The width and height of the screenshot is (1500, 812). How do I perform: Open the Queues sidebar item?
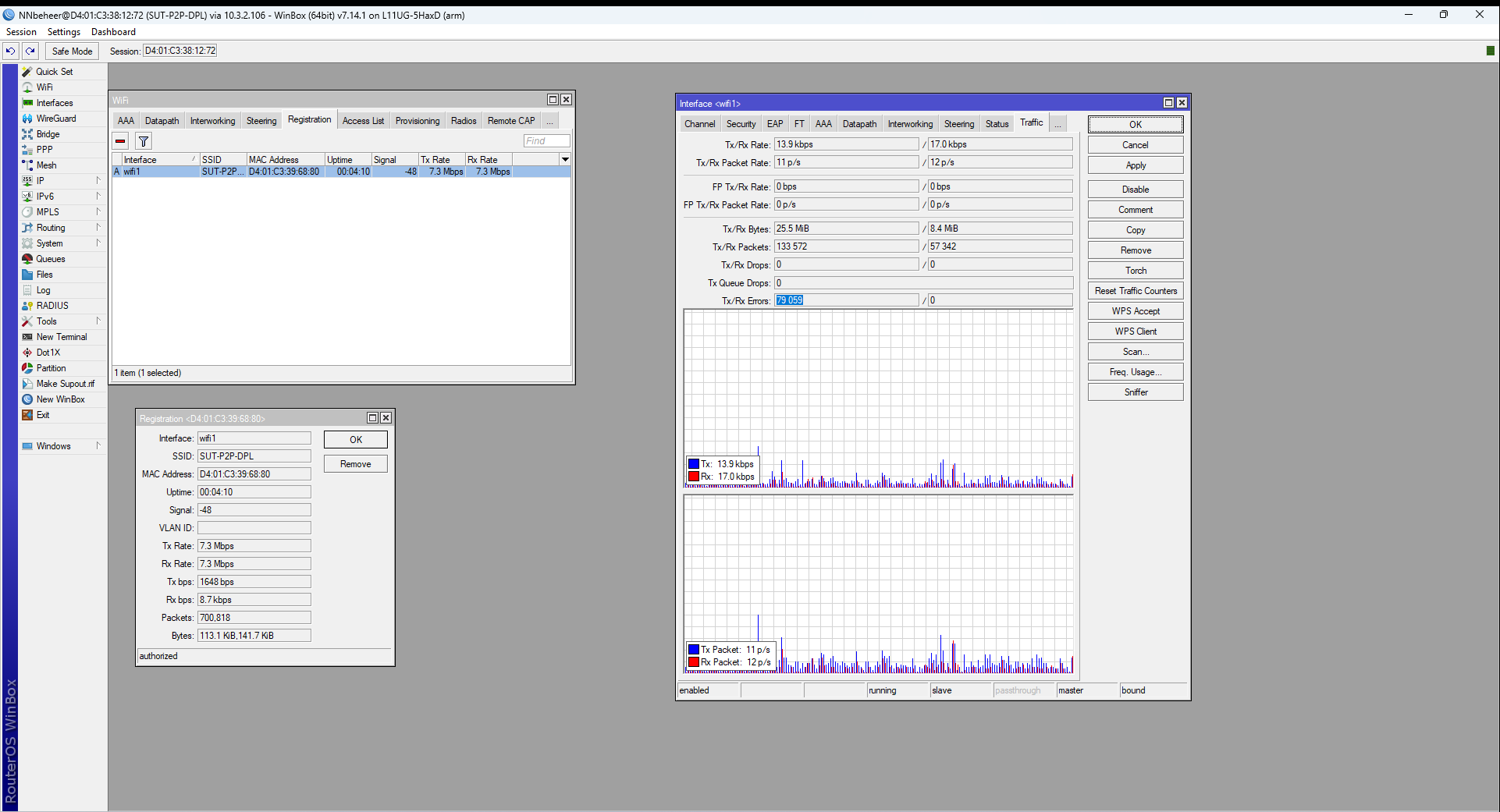[50, 259]
